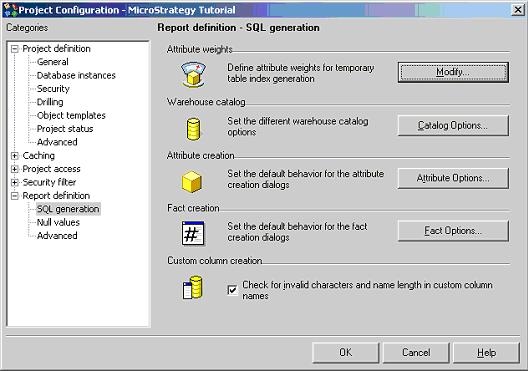
Task: Click the Project access label
Action: (51, 169)
